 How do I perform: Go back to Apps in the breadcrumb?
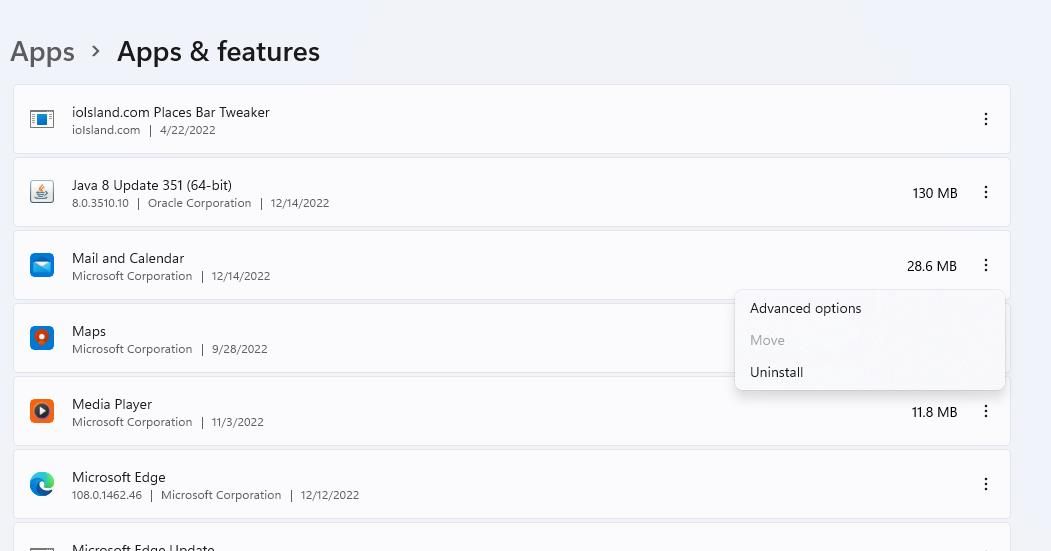[42, 52]
